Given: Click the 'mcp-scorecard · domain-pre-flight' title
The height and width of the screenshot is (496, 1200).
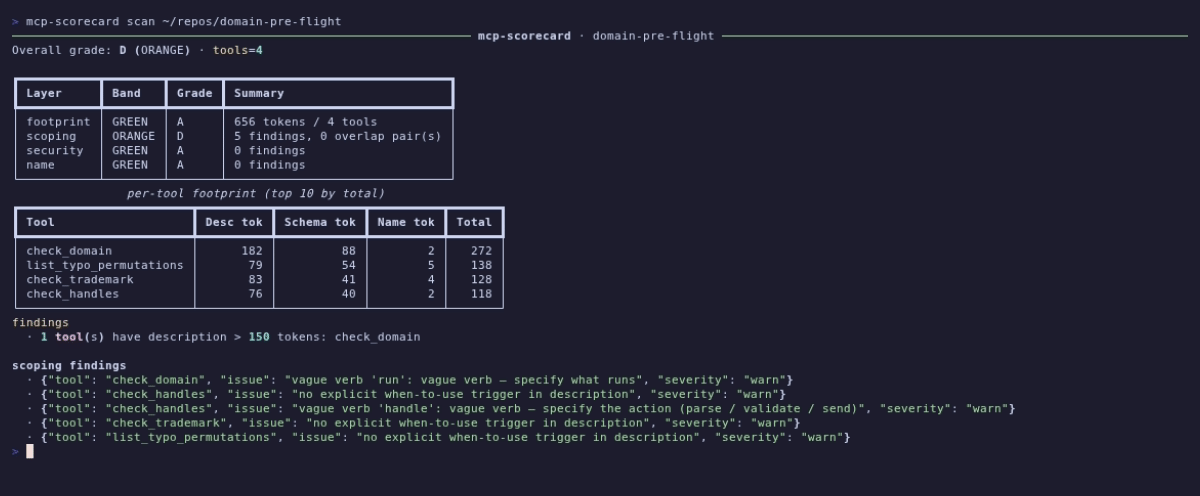Looking at the screenshot, I should click(x=596, y=36).
